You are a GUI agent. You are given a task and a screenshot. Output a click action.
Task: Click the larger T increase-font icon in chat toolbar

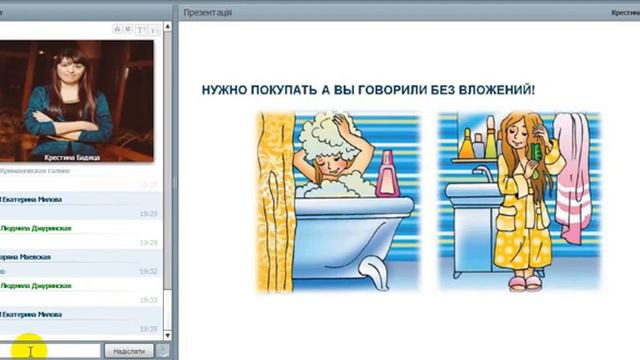(x=140, y=30)
